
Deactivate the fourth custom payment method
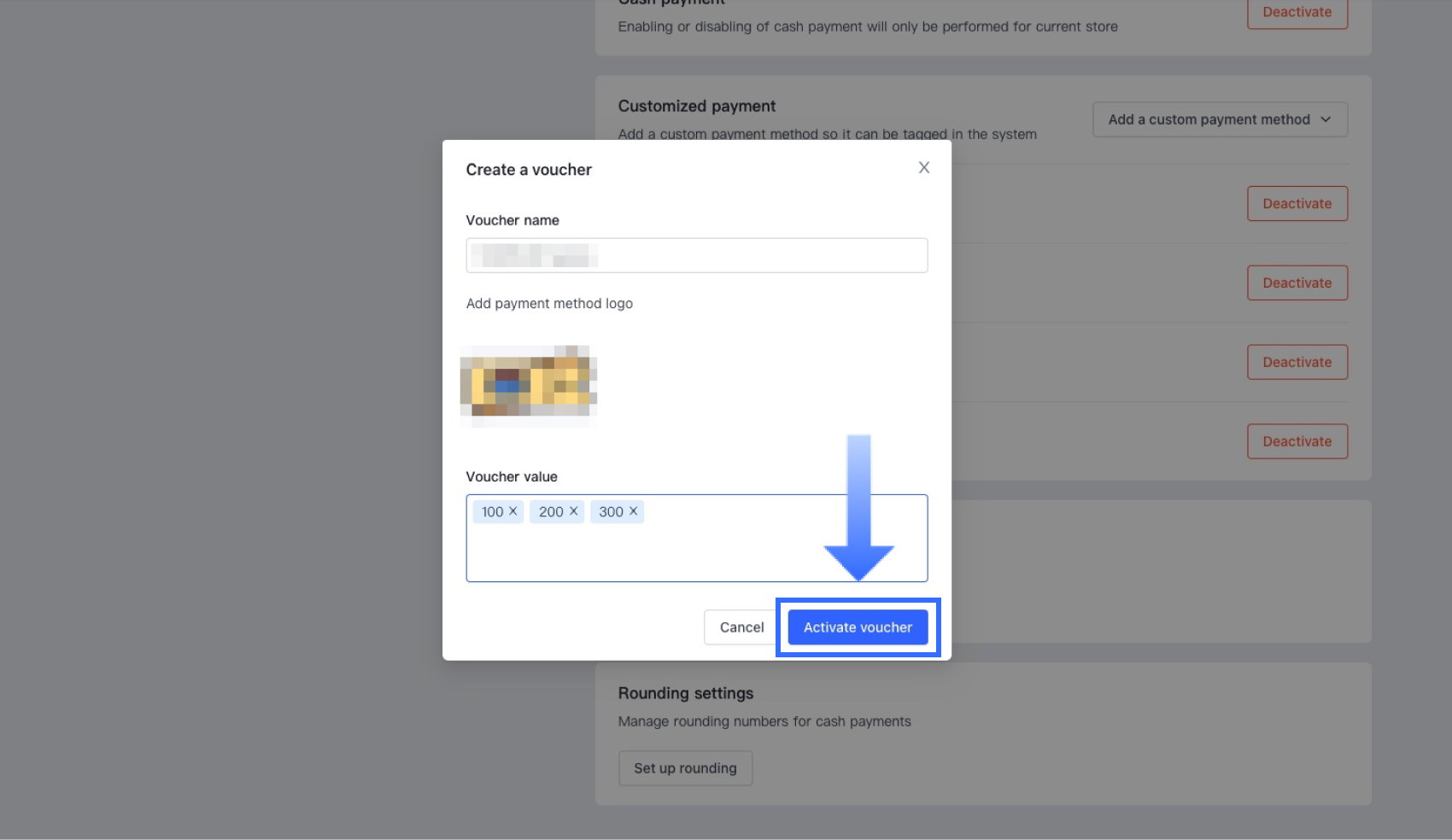1297,441
